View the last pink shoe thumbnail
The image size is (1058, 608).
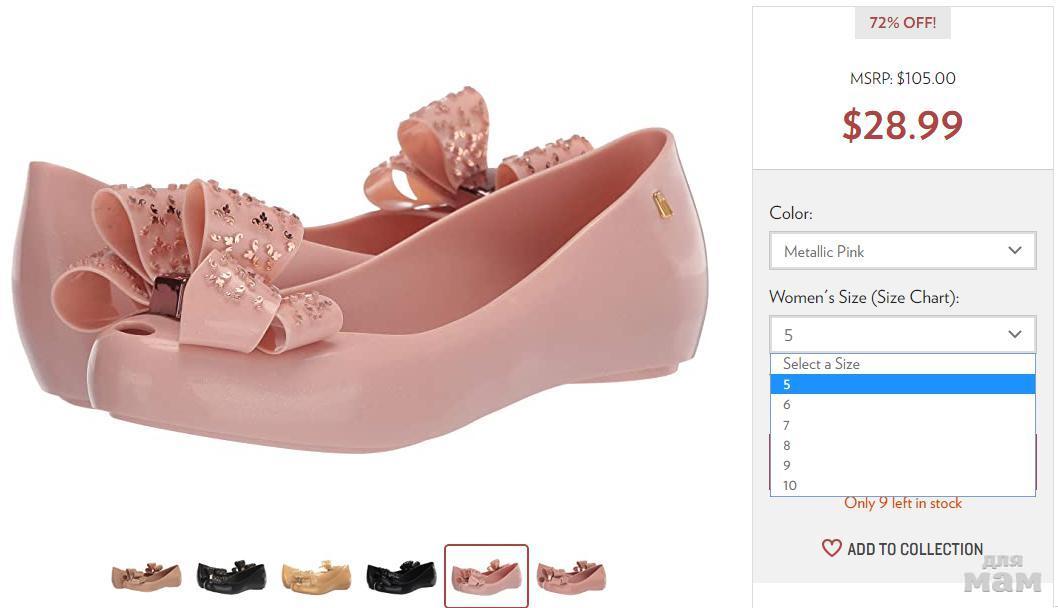tap(571, 576)
